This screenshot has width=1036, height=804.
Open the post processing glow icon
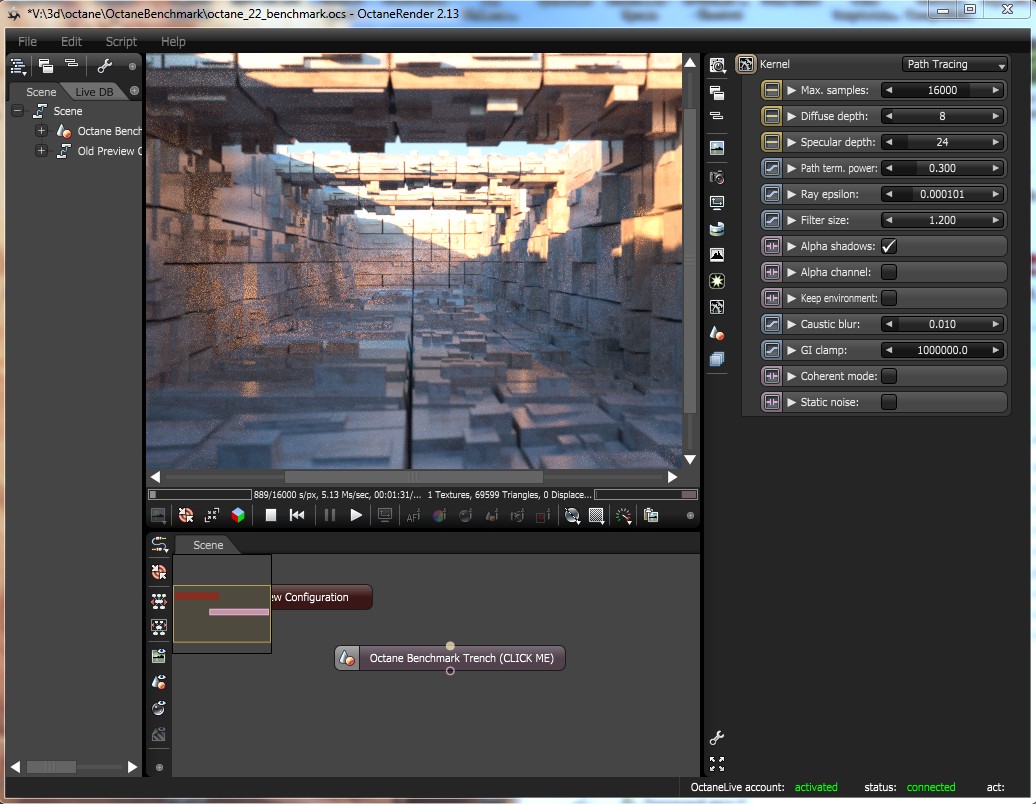(x=717, y=281)
